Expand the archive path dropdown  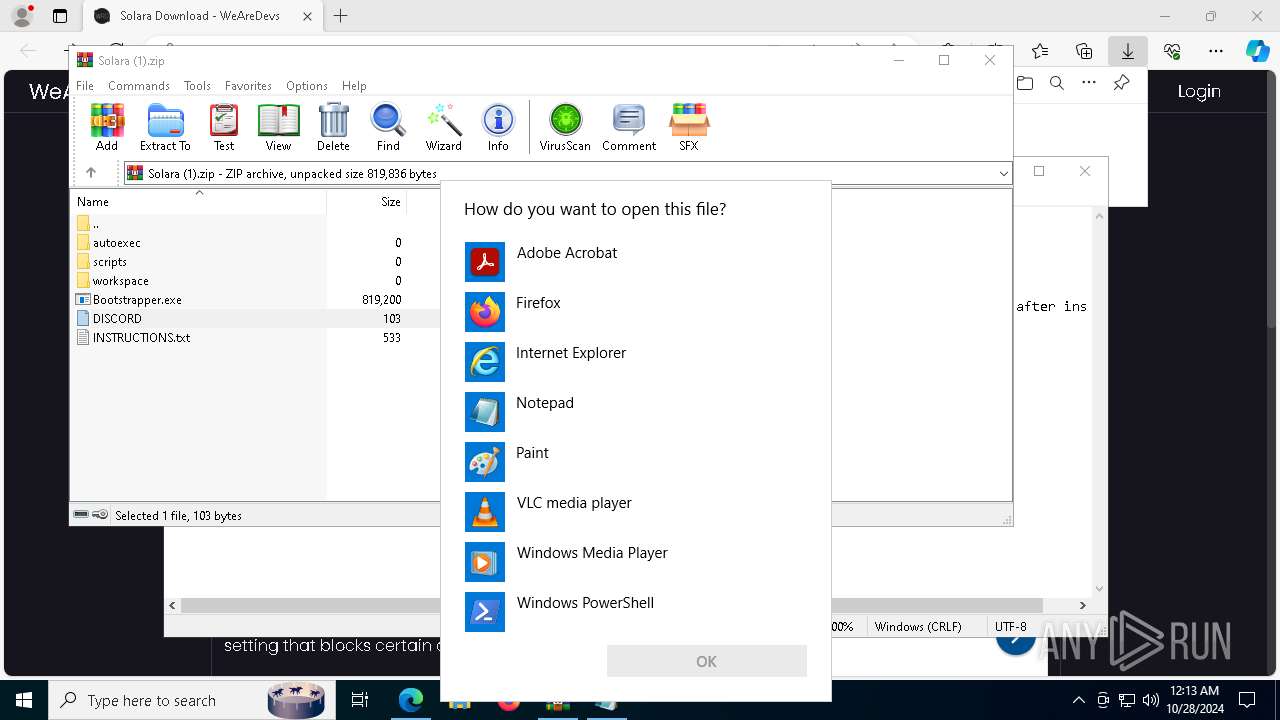(1003, 173)
